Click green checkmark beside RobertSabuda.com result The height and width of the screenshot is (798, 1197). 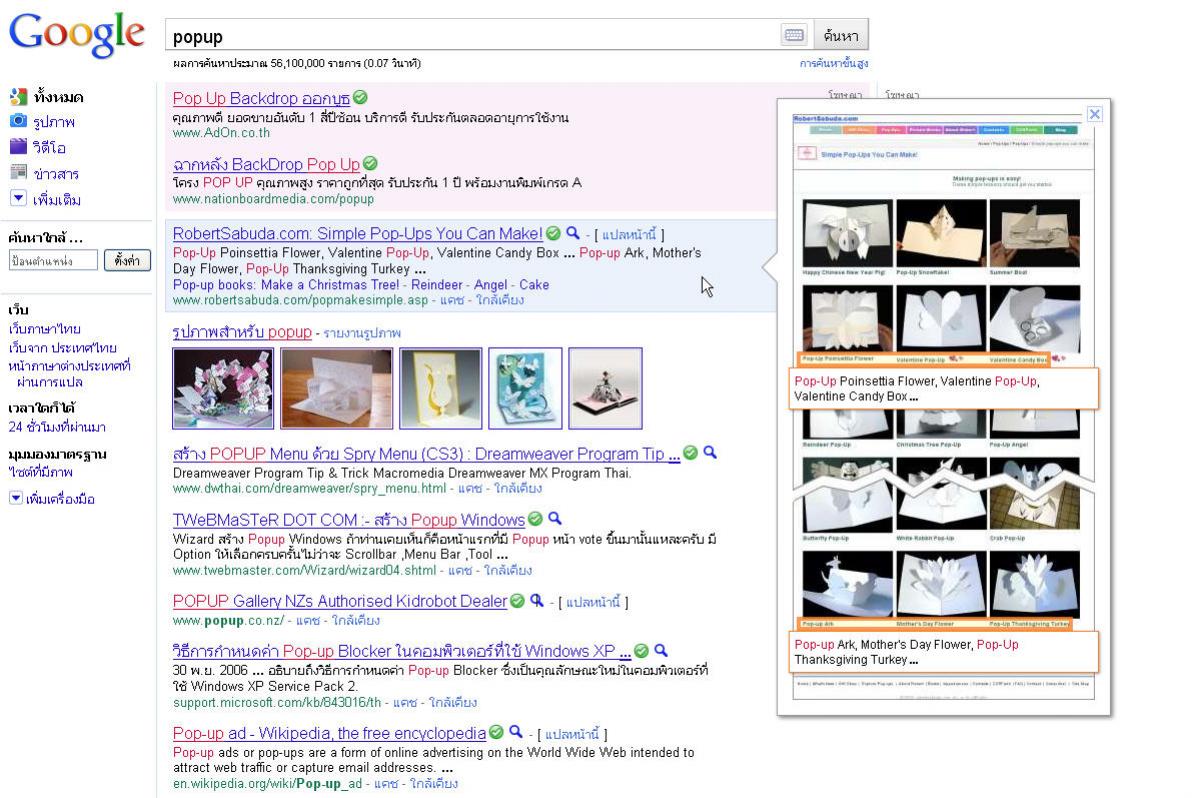(553, 233)
